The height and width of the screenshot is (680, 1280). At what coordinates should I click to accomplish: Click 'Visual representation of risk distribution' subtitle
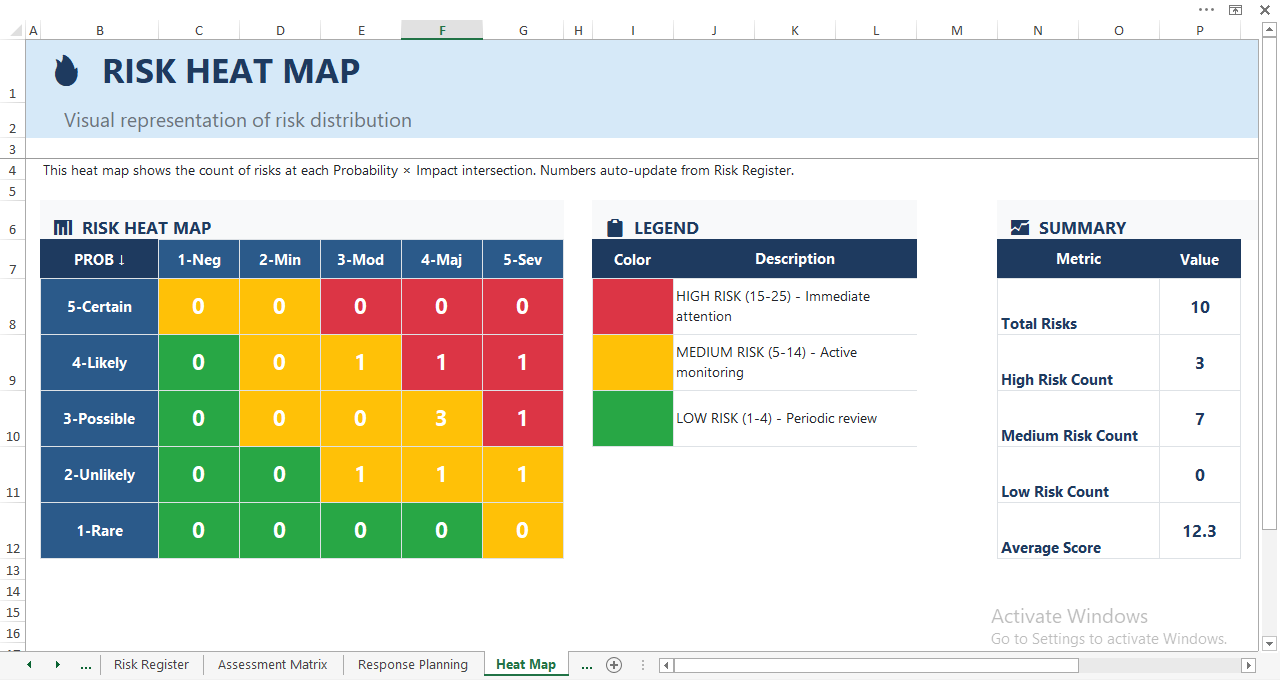[x=238, y=120]
